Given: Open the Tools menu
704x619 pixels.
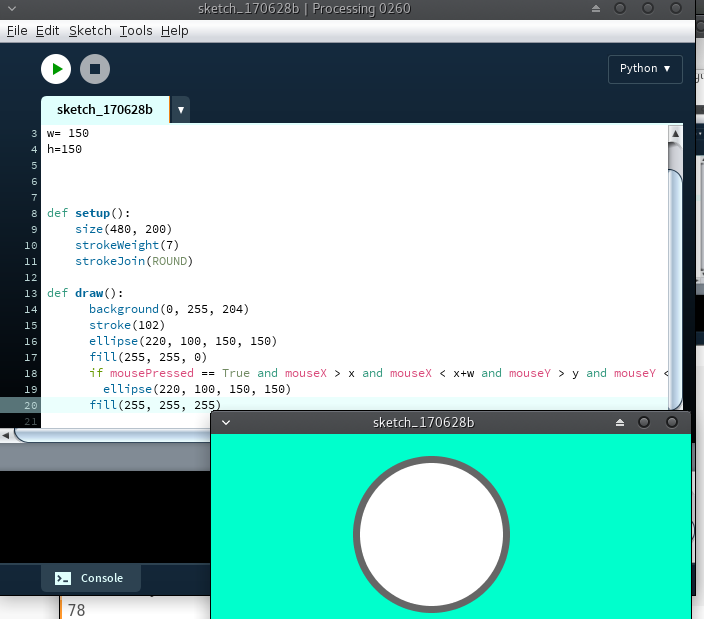Looking at the screenshot, I should click(x=136, y=31).
